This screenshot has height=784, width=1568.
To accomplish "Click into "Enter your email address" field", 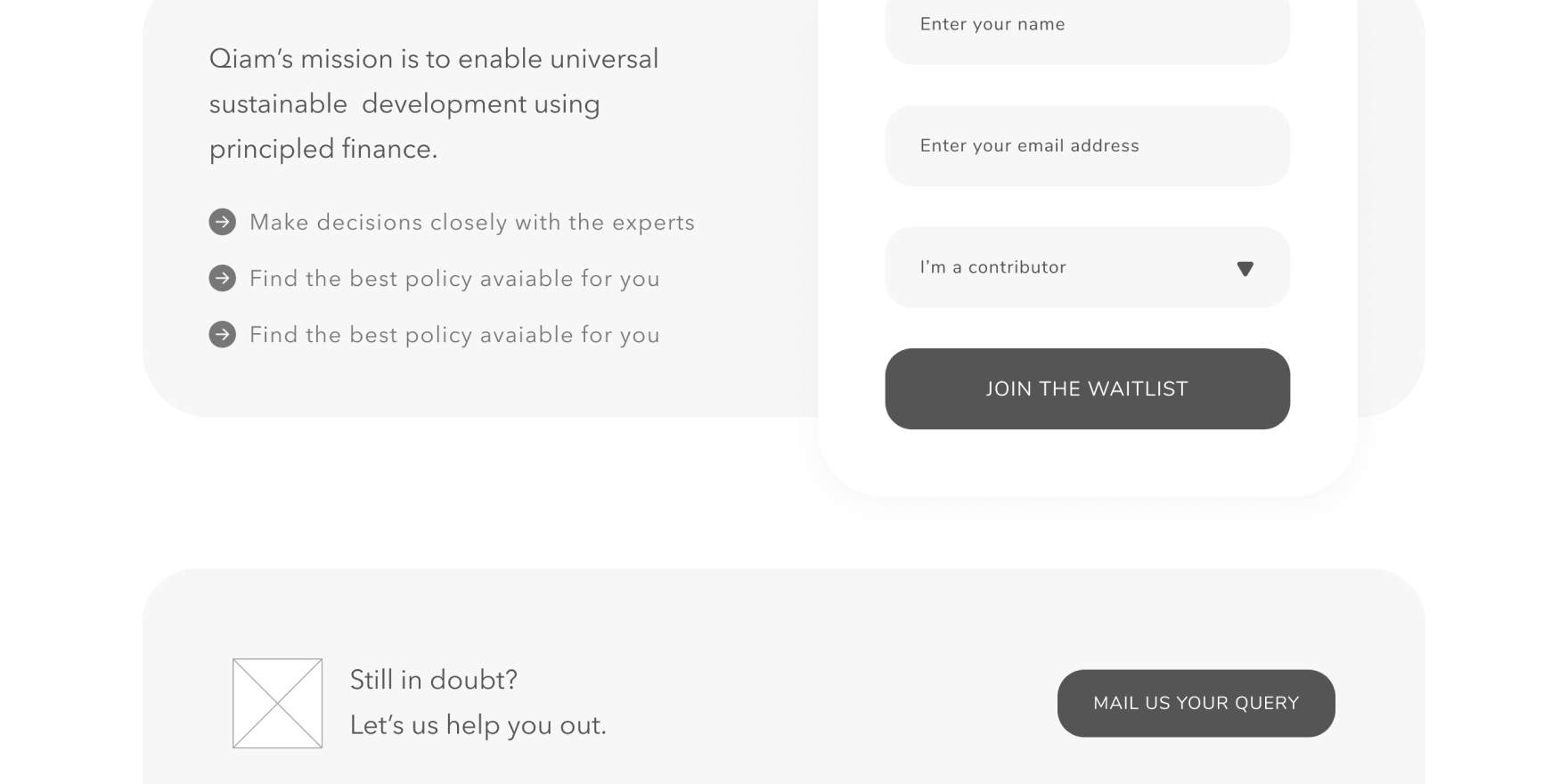I will (x=1086, y=146).
